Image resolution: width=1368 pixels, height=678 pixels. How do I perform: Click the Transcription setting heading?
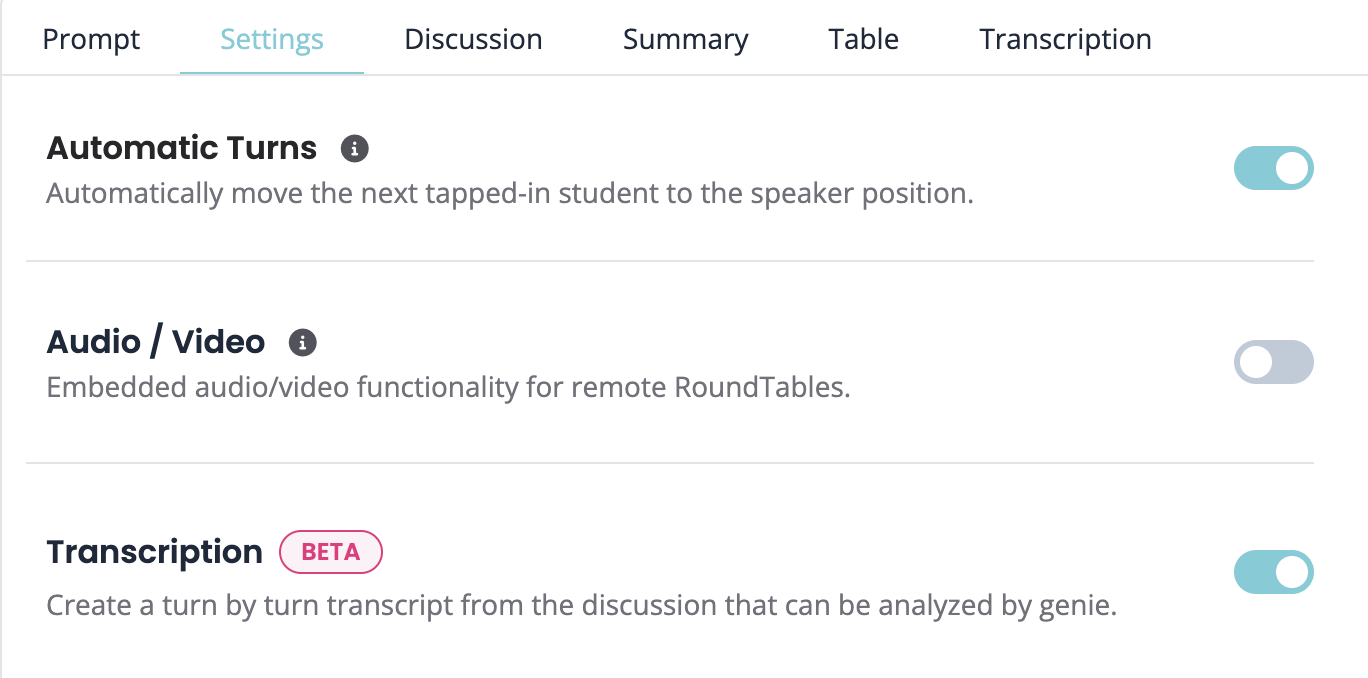(155, 552)
